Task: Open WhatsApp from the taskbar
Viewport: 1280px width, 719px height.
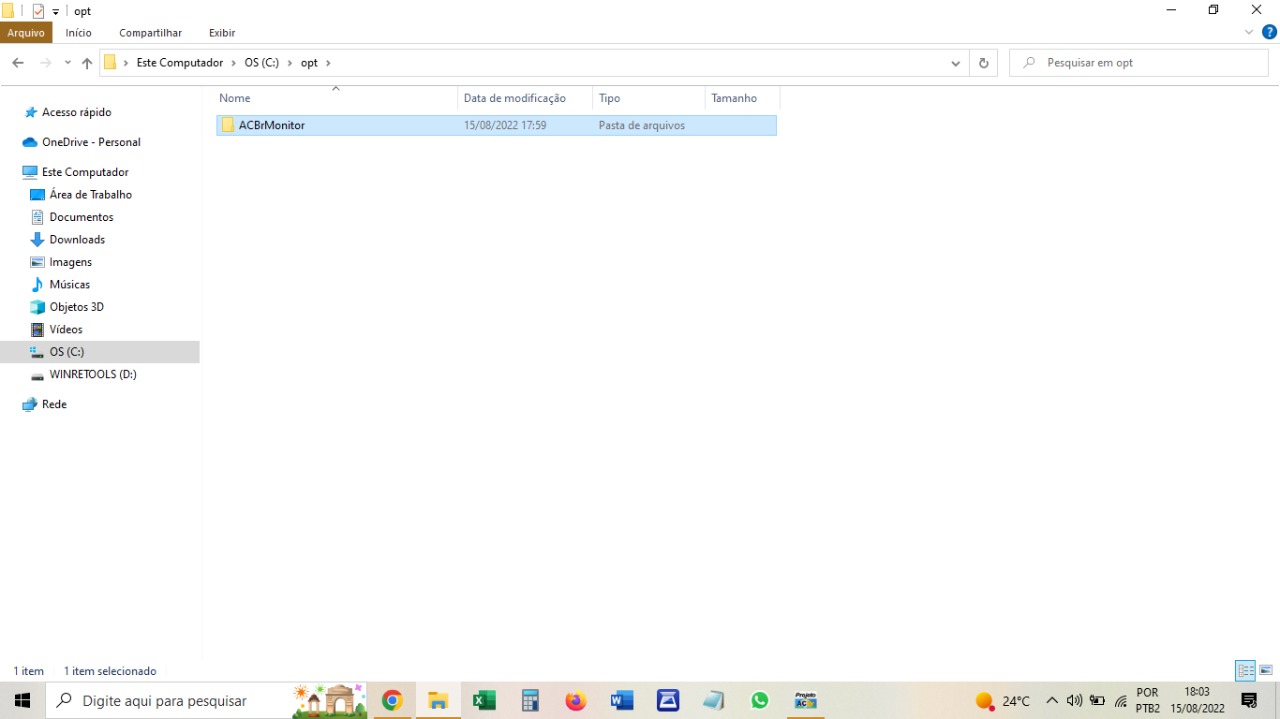Action: pos(760,701)
